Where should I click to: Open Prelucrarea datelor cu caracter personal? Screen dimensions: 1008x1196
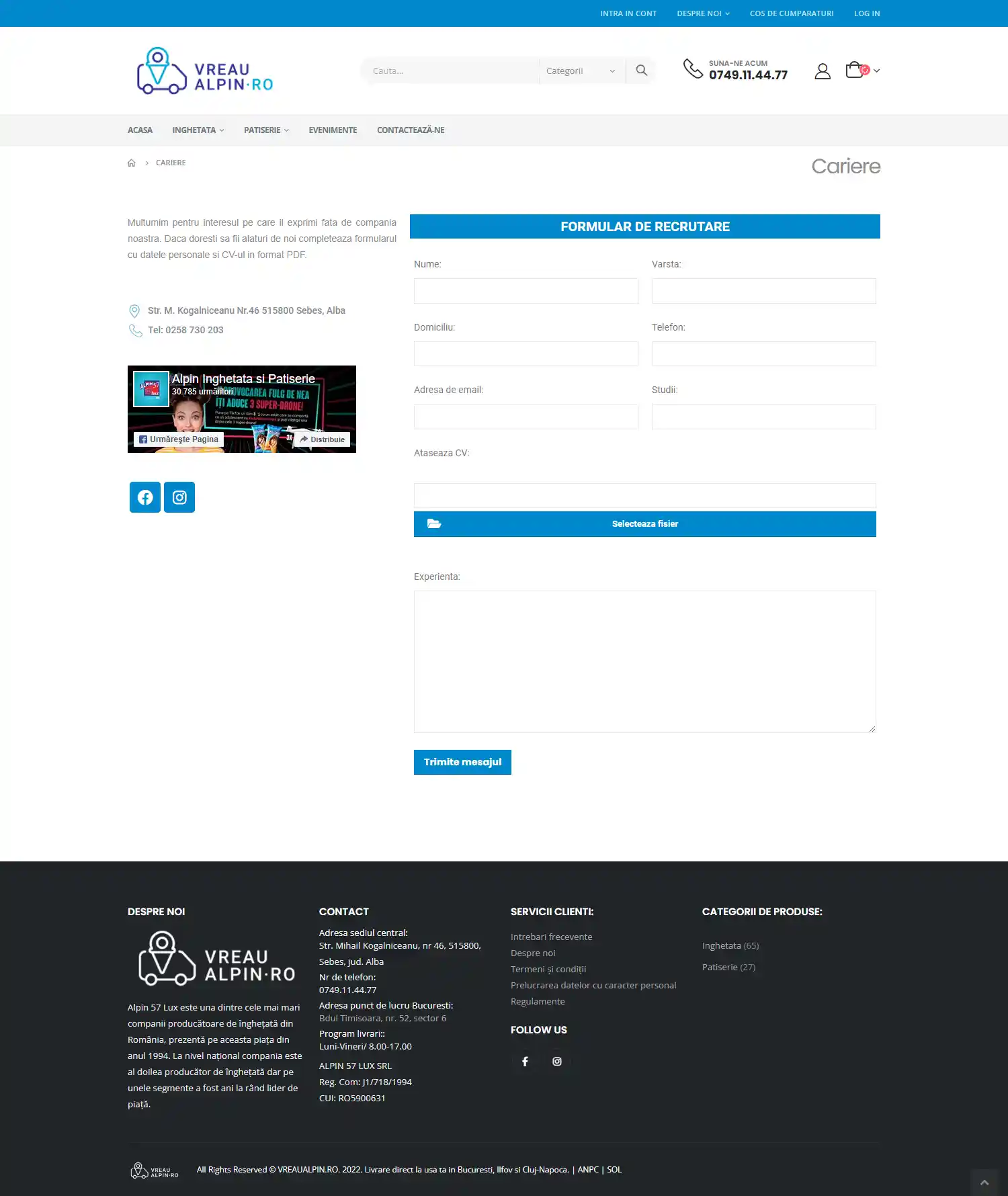pyautogui.click(x=593, y=985)
